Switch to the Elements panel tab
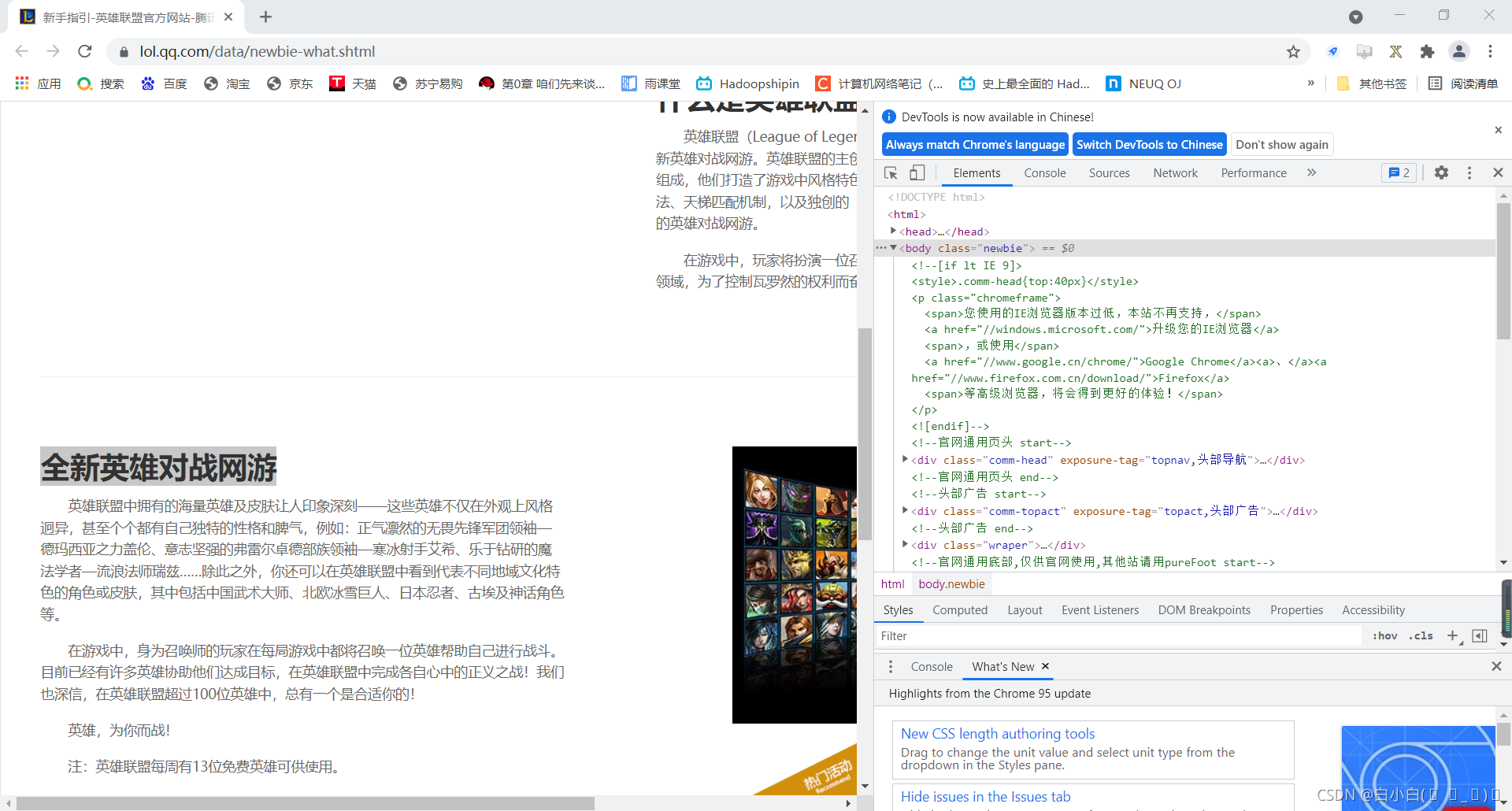The width and height of the screenshot is (1512, 811). tap(976, 172)
